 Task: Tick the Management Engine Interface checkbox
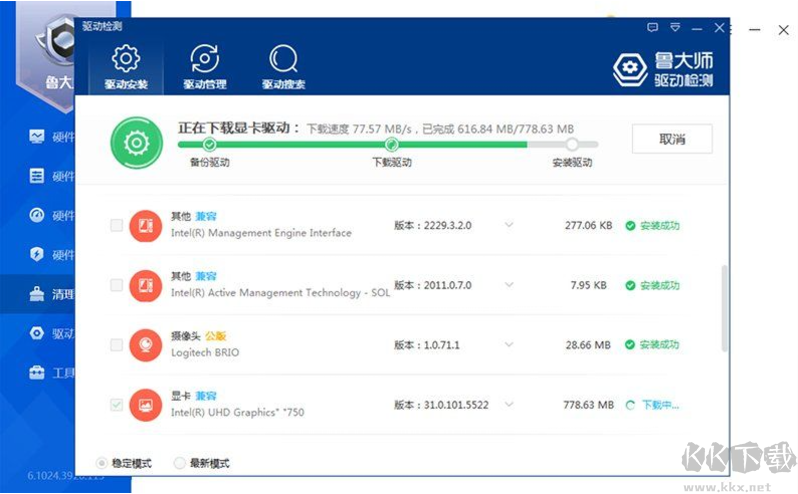click(x=117, y=225)
